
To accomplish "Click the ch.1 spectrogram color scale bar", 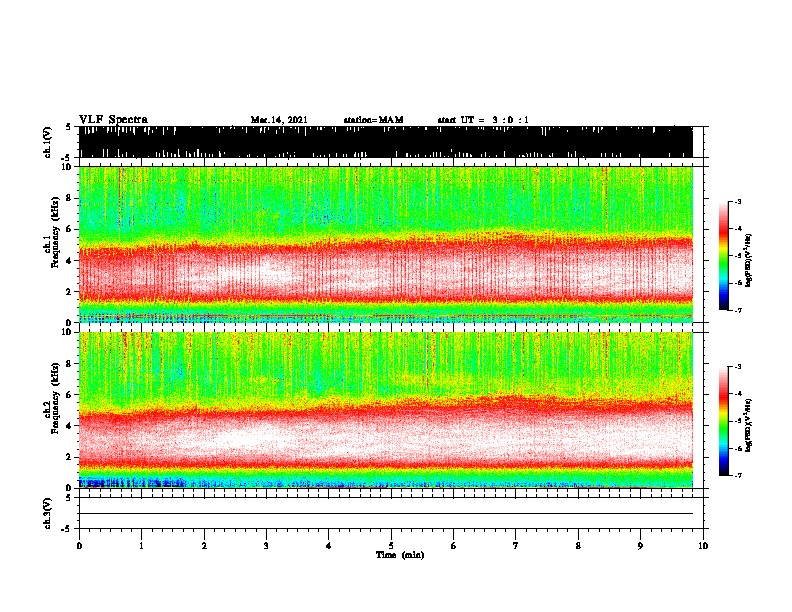I will pos(723,256).
